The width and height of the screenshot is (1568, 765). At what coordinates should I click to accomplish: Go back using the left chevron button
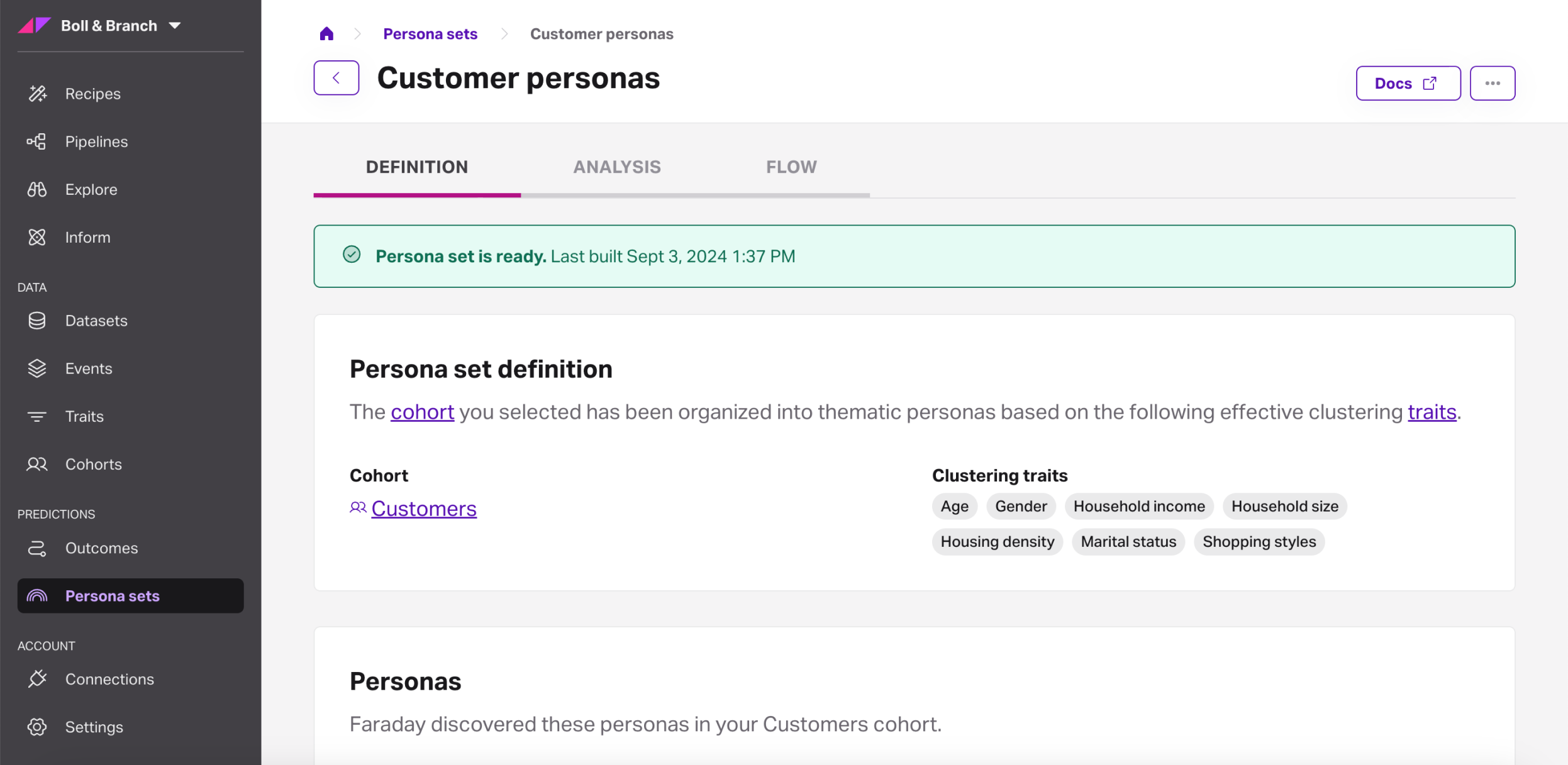pyautogui.click(x=336, y=78)
